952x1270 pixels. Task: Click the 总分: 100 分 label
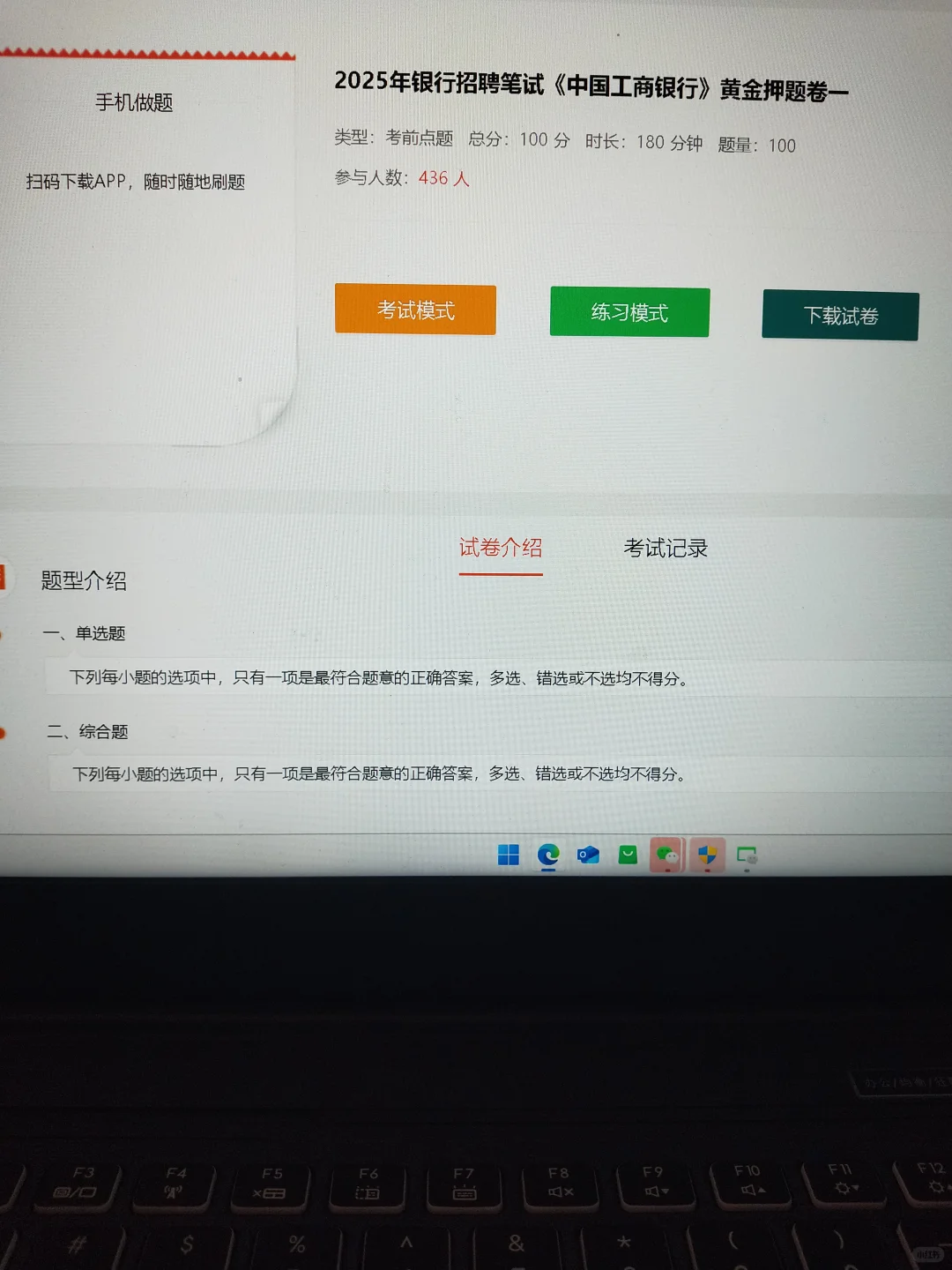519,139
